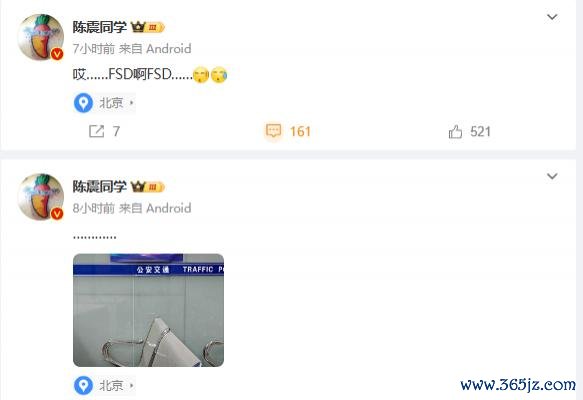The height and width of the screenshot is (400, 583).
Task: Expand the second post's chevron dropdown menu
Action: click(552, 176)
